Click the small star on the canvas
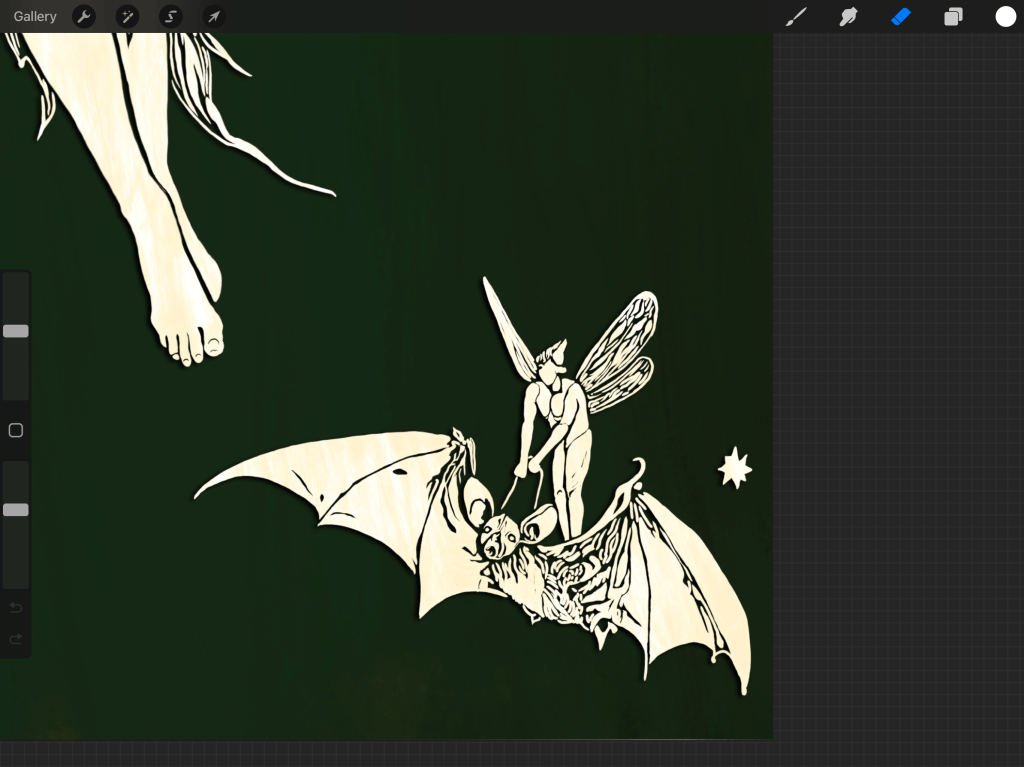The image size is (1024, 767). [735, 468]
